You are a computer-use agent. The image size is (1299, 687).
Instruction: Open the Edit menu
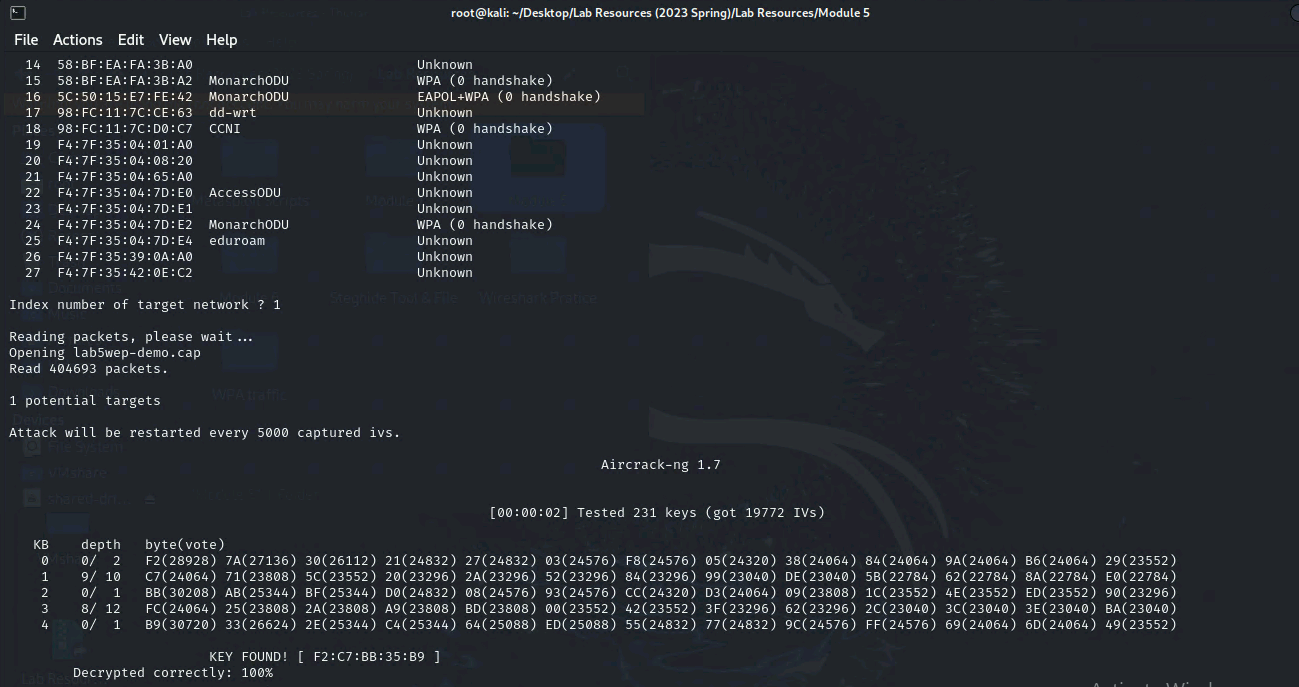[x=131, y=40]
